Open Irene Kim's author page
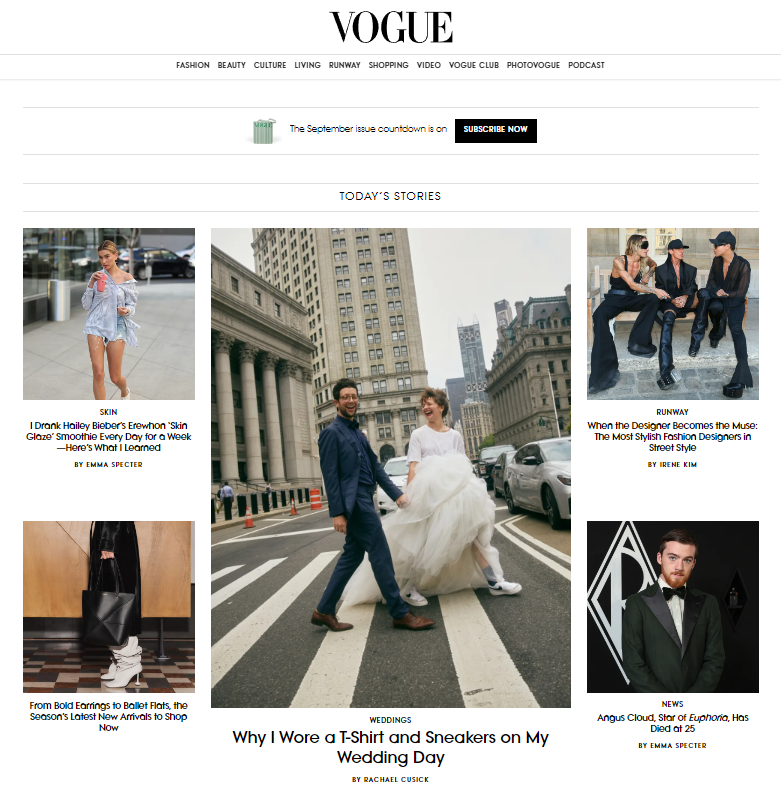Image resolution: width=781 pixels, height=800 pixels. click(x=672, y=464)
